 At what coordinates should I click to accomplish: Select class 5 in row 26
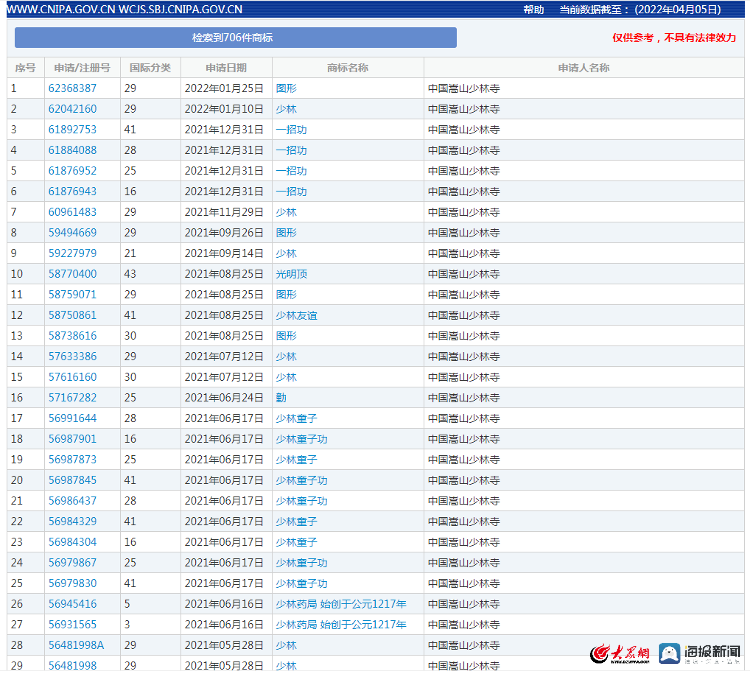tap(127, 604)
